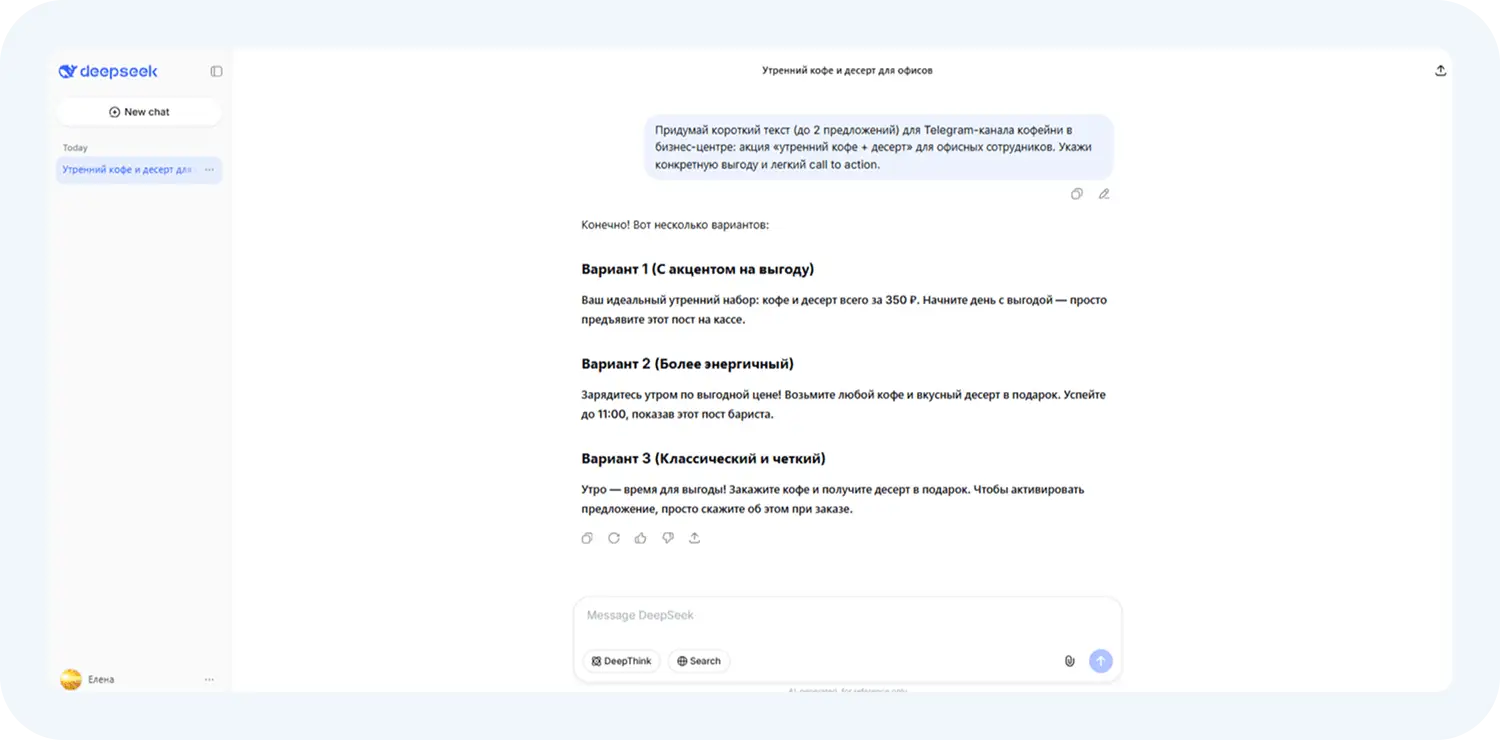Select the 'Утренний кофе и десерт' chat
This screenshot has width=1500, height=740.
(x=125, y=170)
